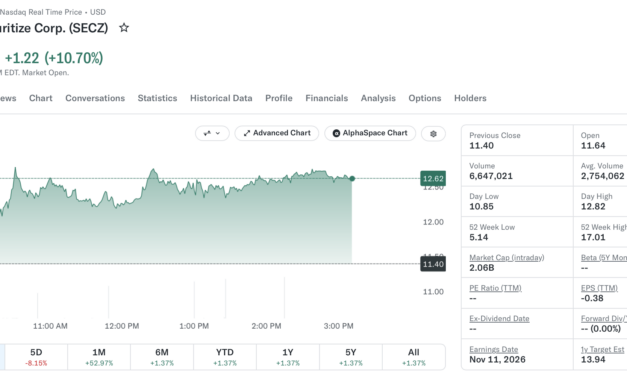Image resolution: width=627 pixels, height=376 pixels.
Task: Click the 1y Target Est link
Action: [x=602, y=349]
